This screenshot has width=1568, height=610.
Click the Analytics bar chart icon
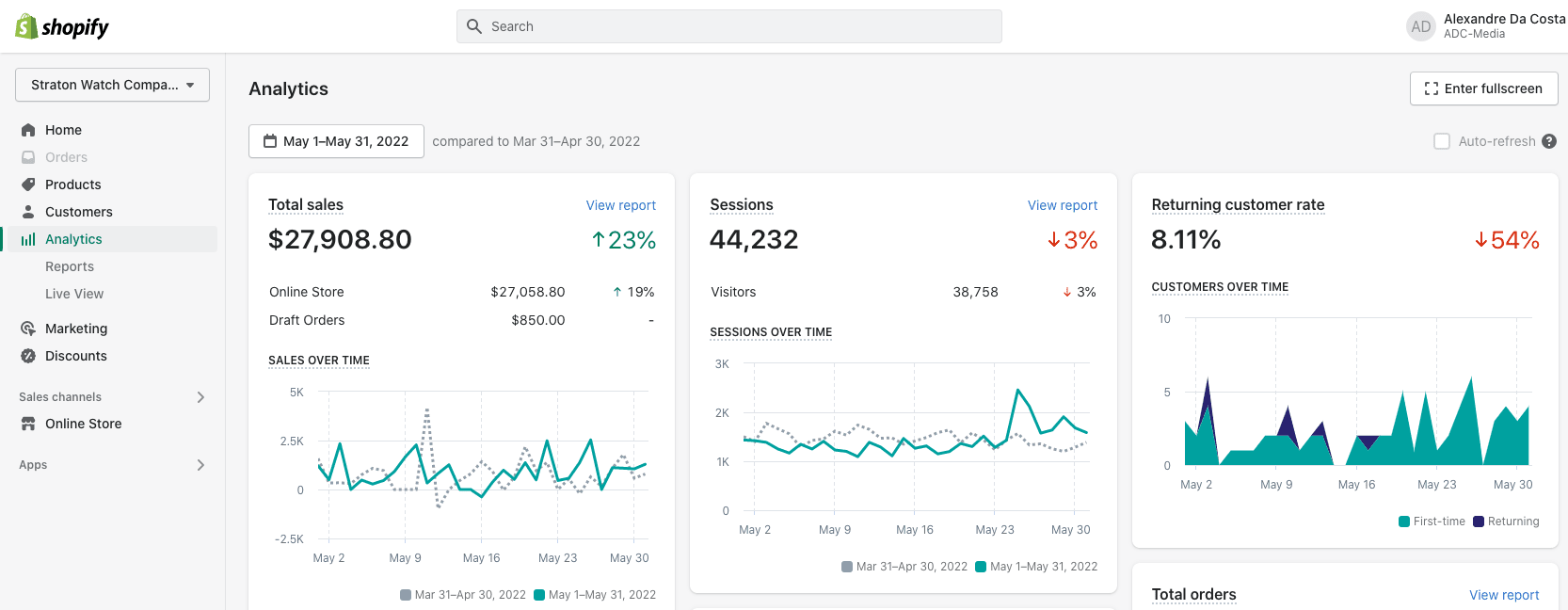[28, 239]
